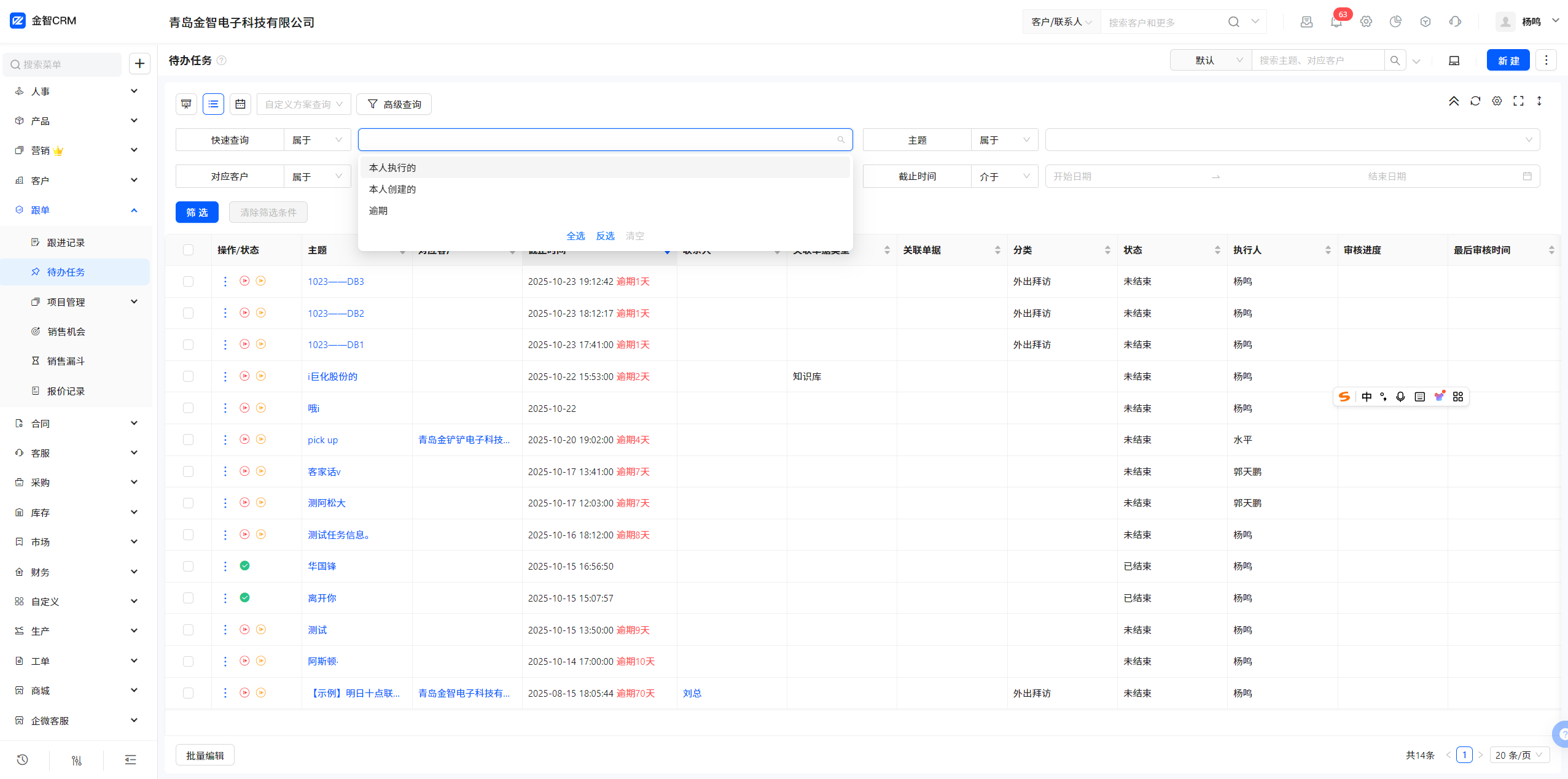Check the pick up task row
This screenshot has height=779, width=1568.
(x=188, y=440)
